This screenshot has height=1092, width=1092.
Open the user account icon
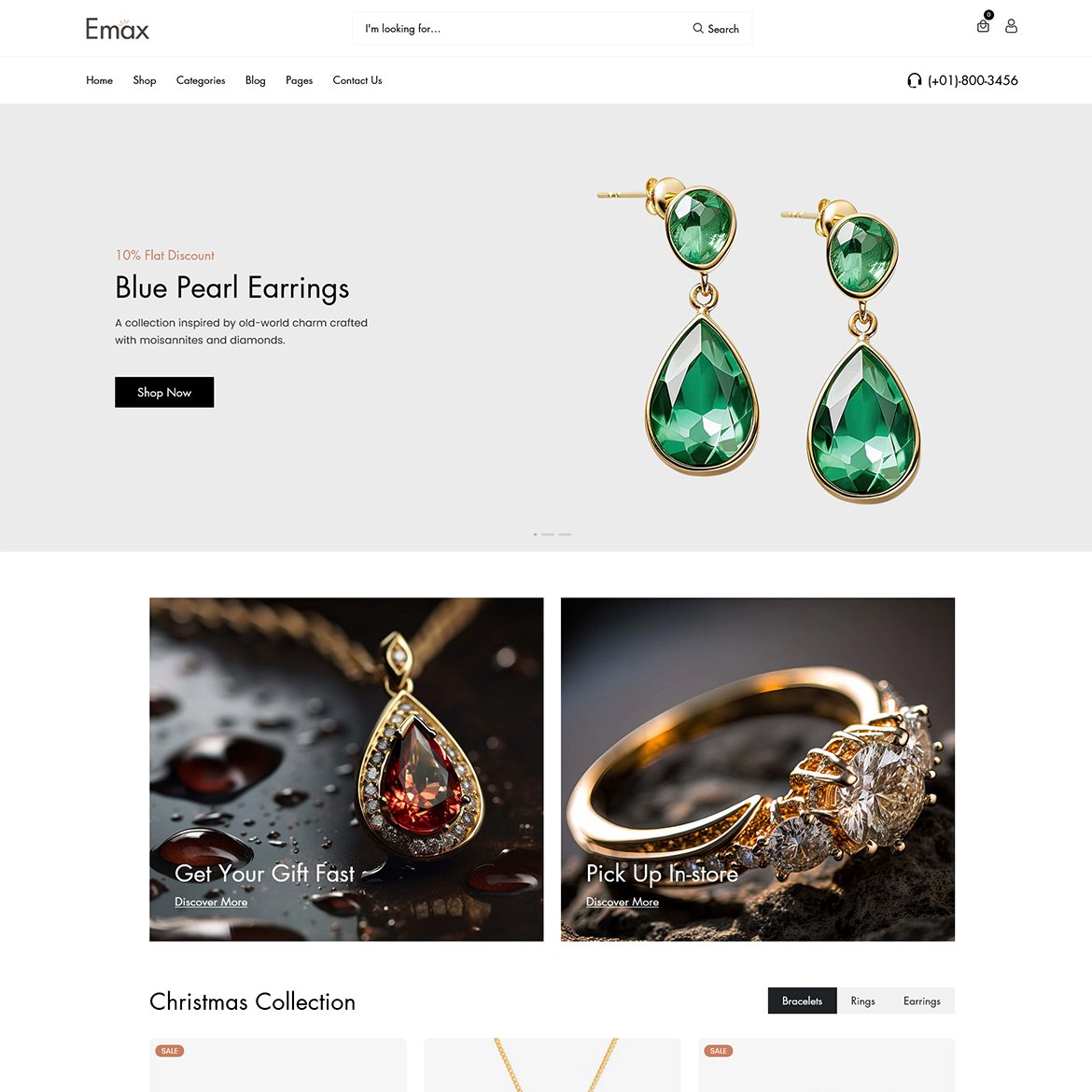point(1011,26)
